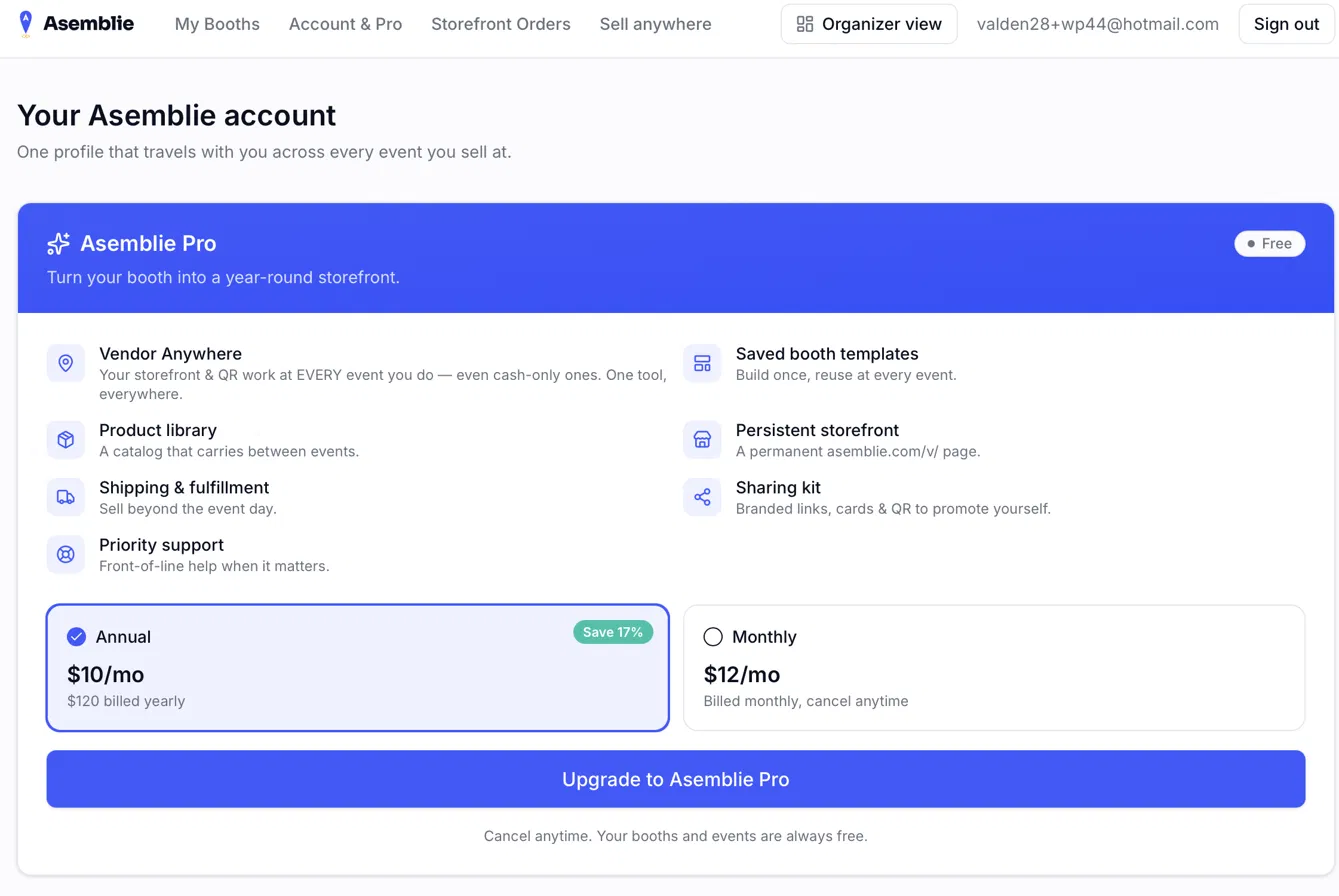Click the Product library heading

coord(158,430)
